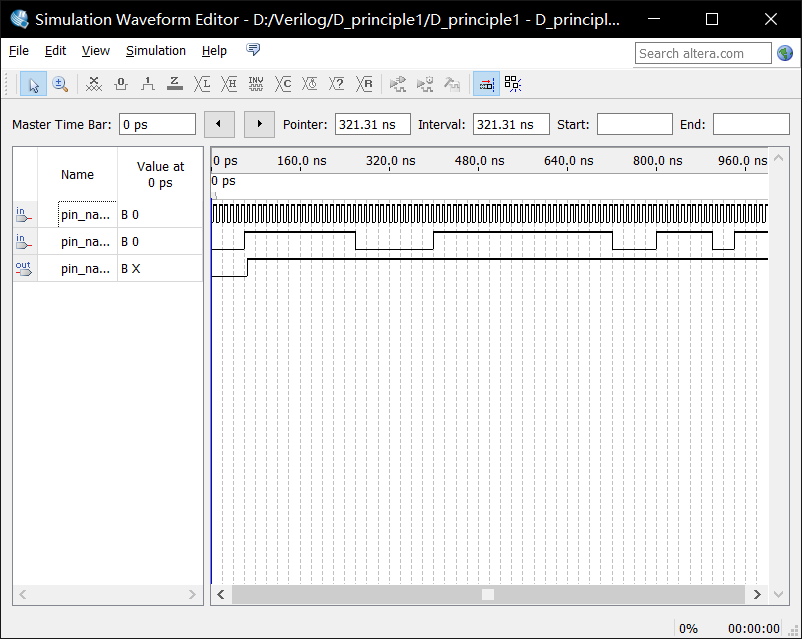
Task: Click waveform vertical scroll up arrow
Action: pos(778,158)
